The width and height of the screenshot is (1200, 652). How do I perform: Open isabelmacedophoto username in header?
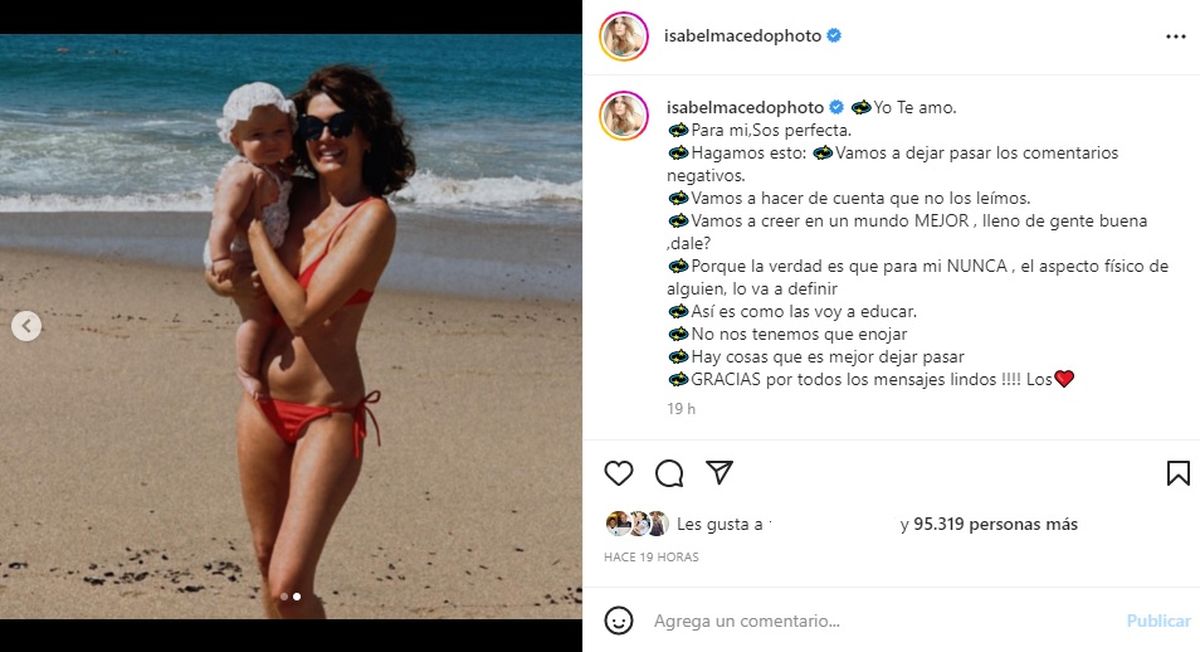[x=743, y=36]
